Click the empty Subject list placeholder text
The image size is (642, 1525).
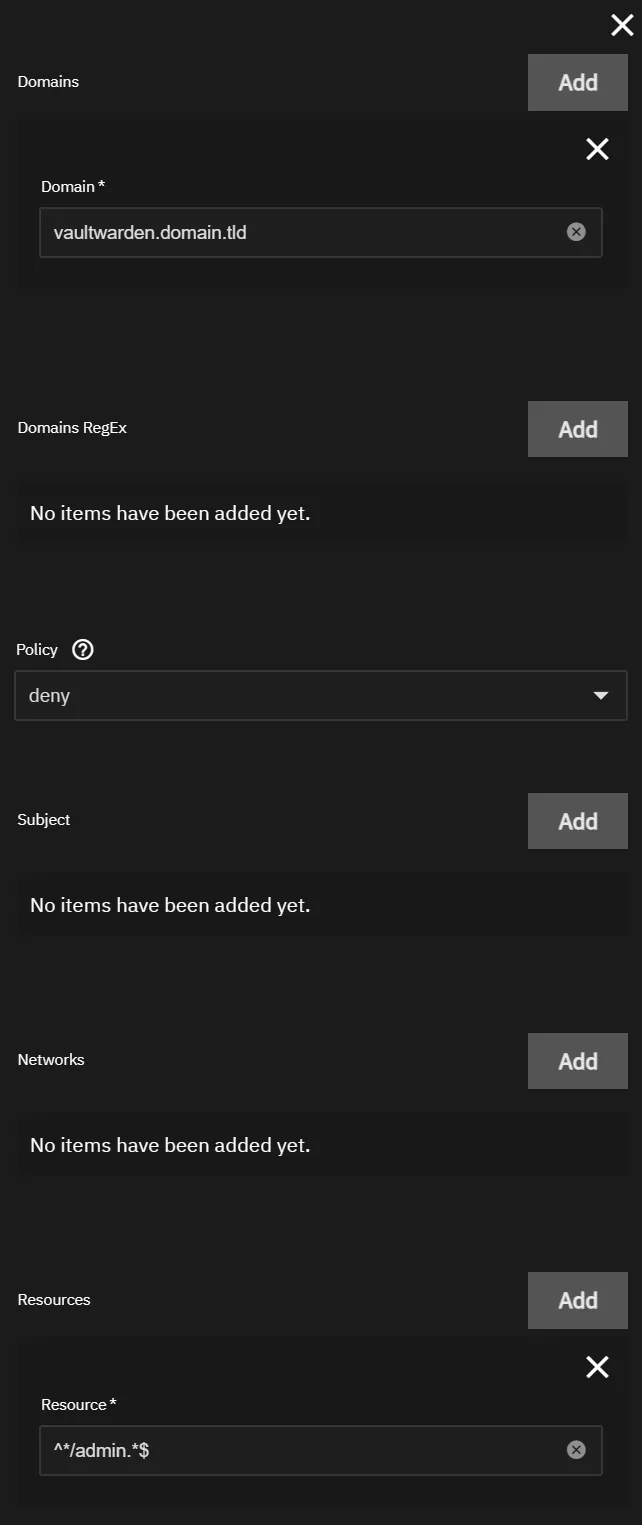point(170,906)
